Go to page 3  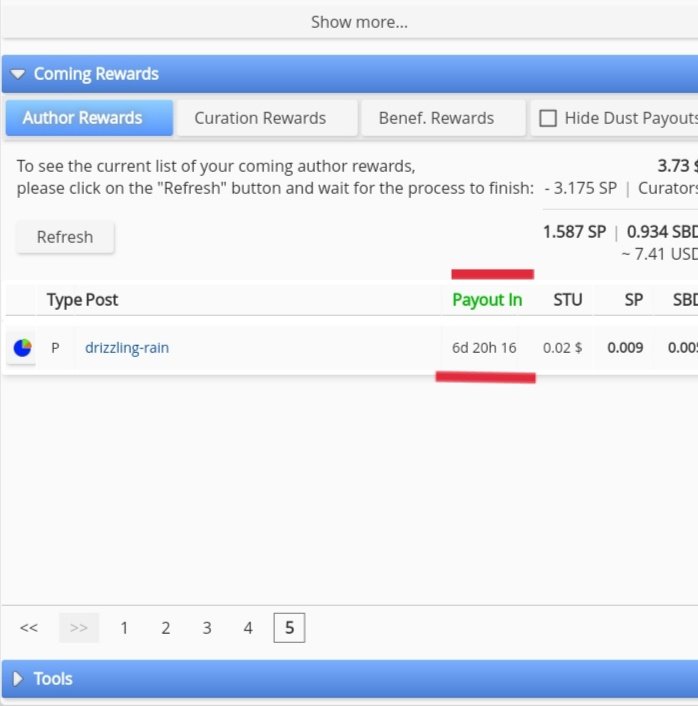coord(207,628)
